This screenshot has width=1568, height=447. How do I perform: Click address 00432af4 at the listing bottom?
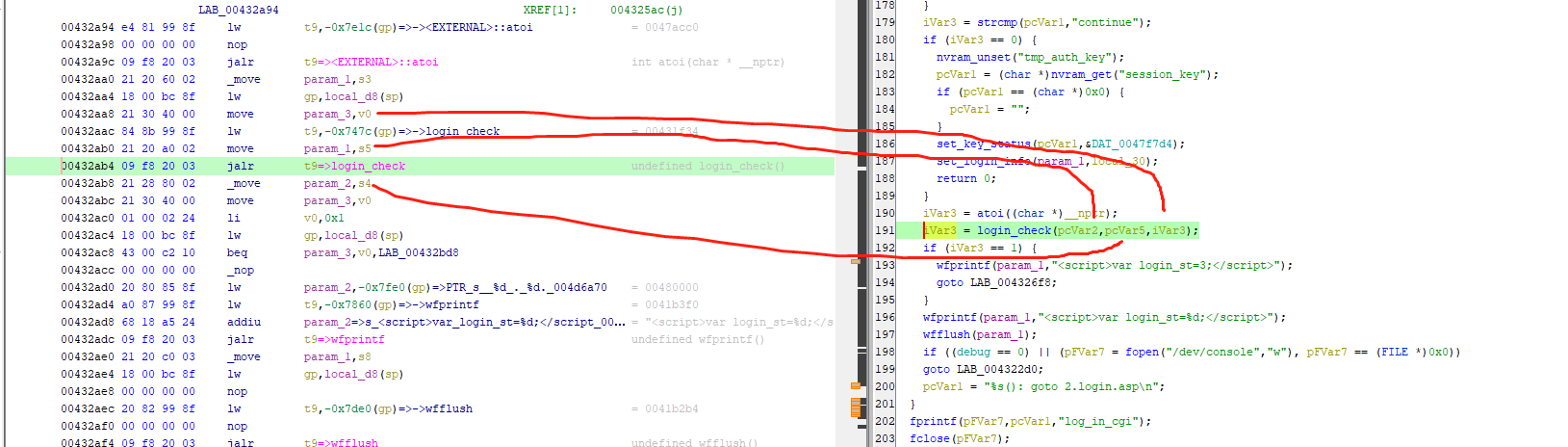click(x=88, y=443)
